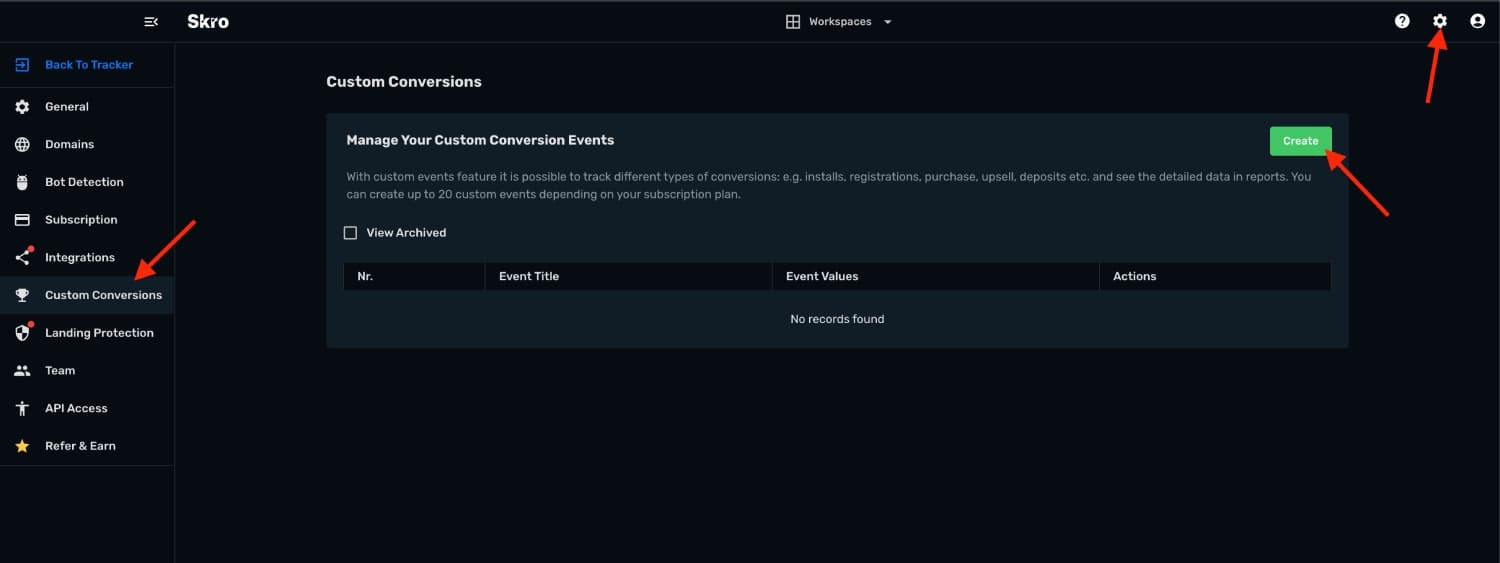The height and width of the screenshot is (563, 1500).
Task: Click the Workspaces grid icon
Action: pyautogui.click(x=793, y=21)
